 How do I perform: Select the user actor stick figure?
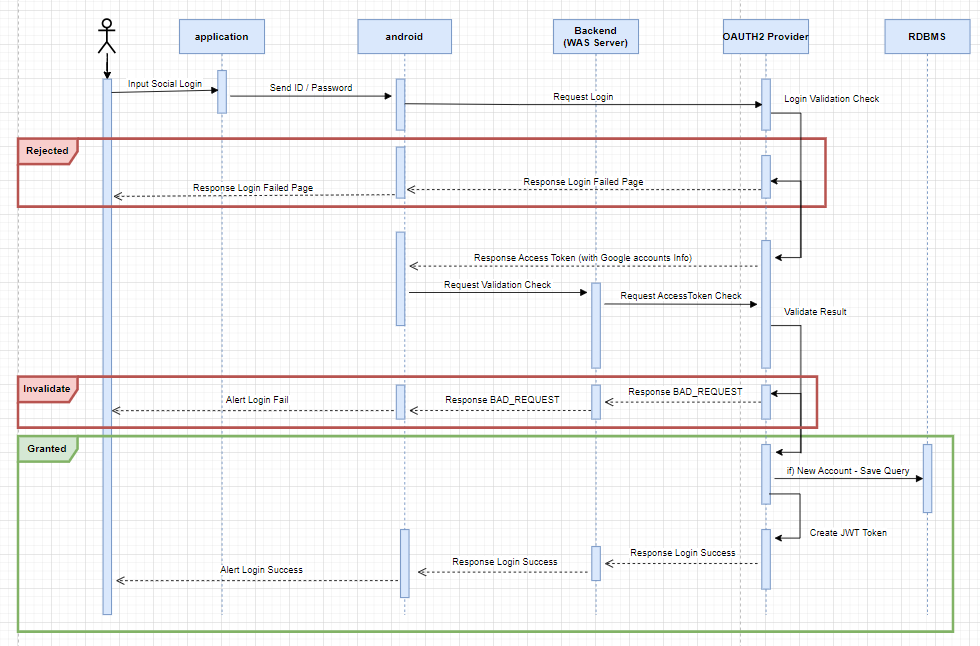(105, 32)
